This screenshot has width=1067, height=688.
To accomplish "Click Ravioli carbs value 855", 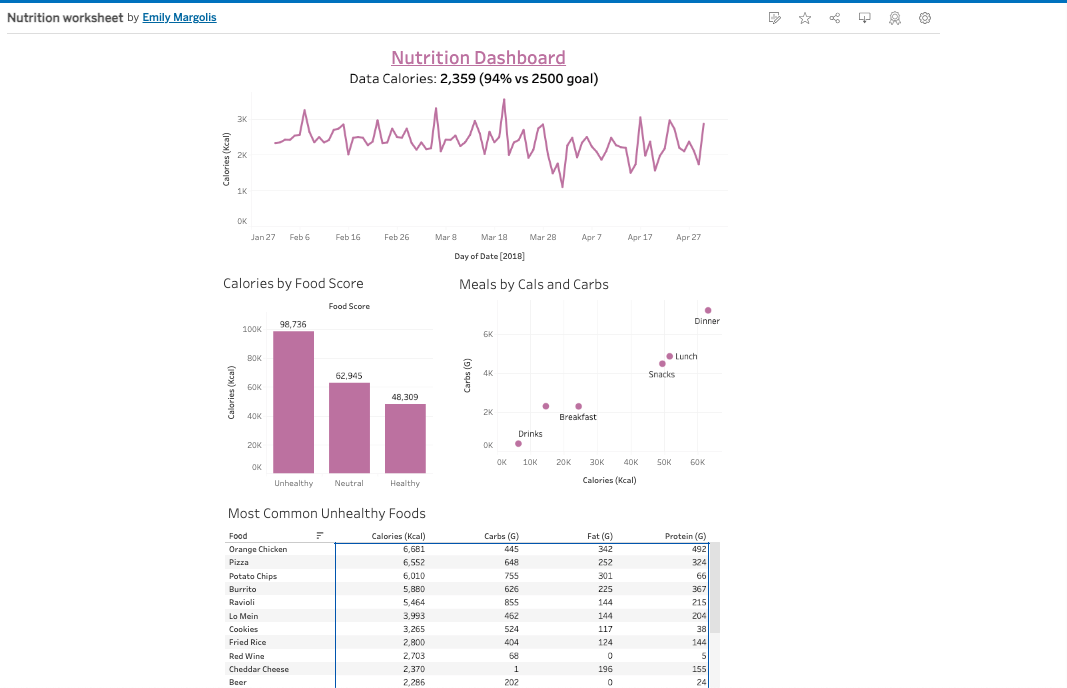I will [x=511, y=602].
